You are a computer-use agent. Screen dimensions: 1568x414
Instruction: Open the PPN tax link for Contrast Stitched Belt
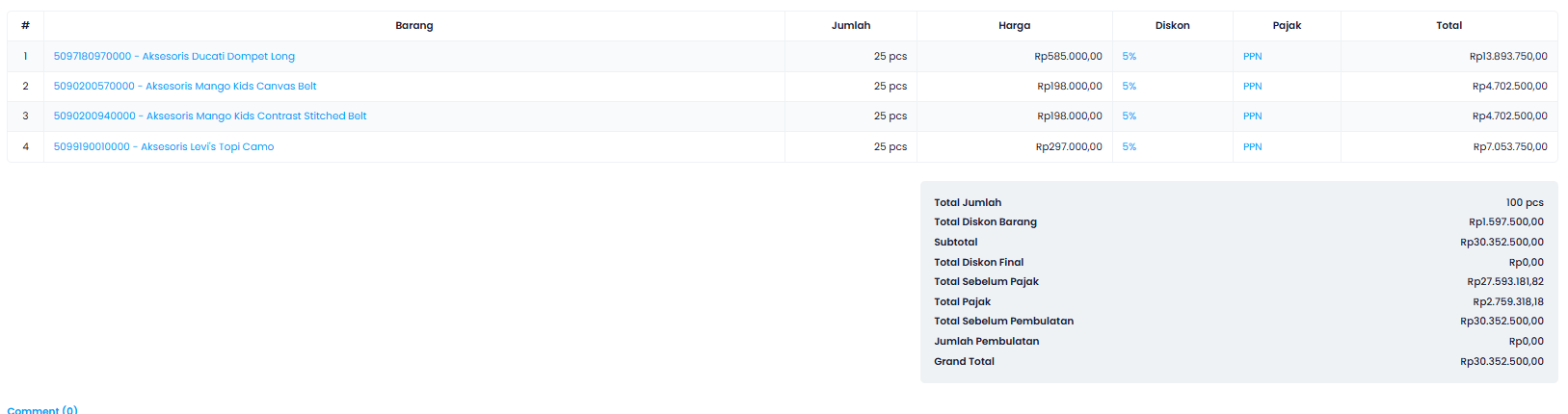(1252, 116)
